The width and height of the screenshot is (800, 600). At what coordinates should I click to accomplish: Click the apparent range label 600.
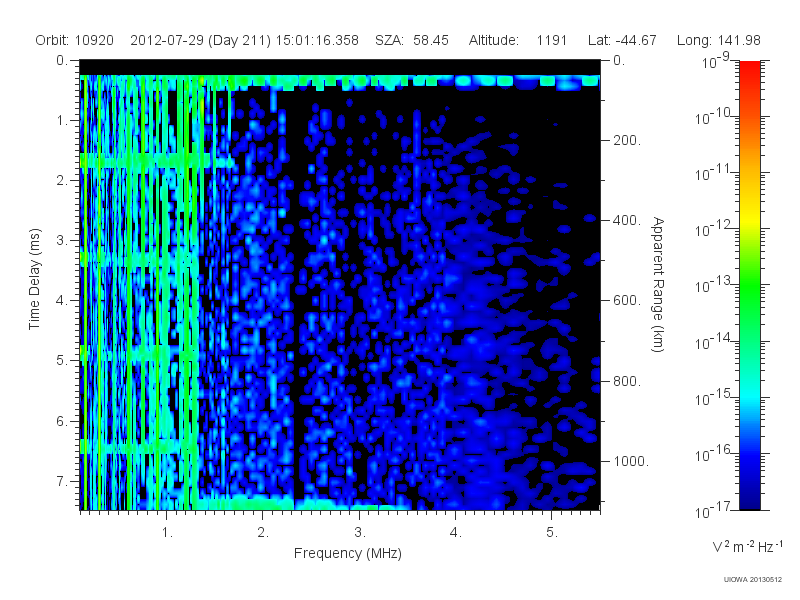pyautogui.click(x=627, y=301)
